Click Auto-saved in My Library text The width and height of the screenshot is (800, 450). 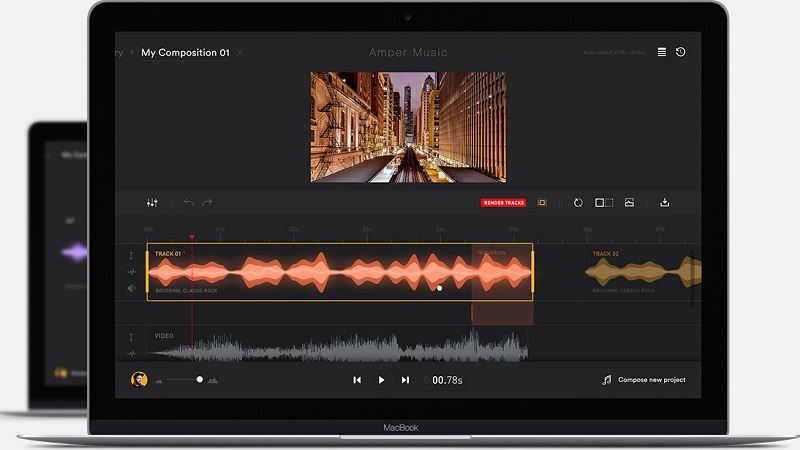(614, 53)
